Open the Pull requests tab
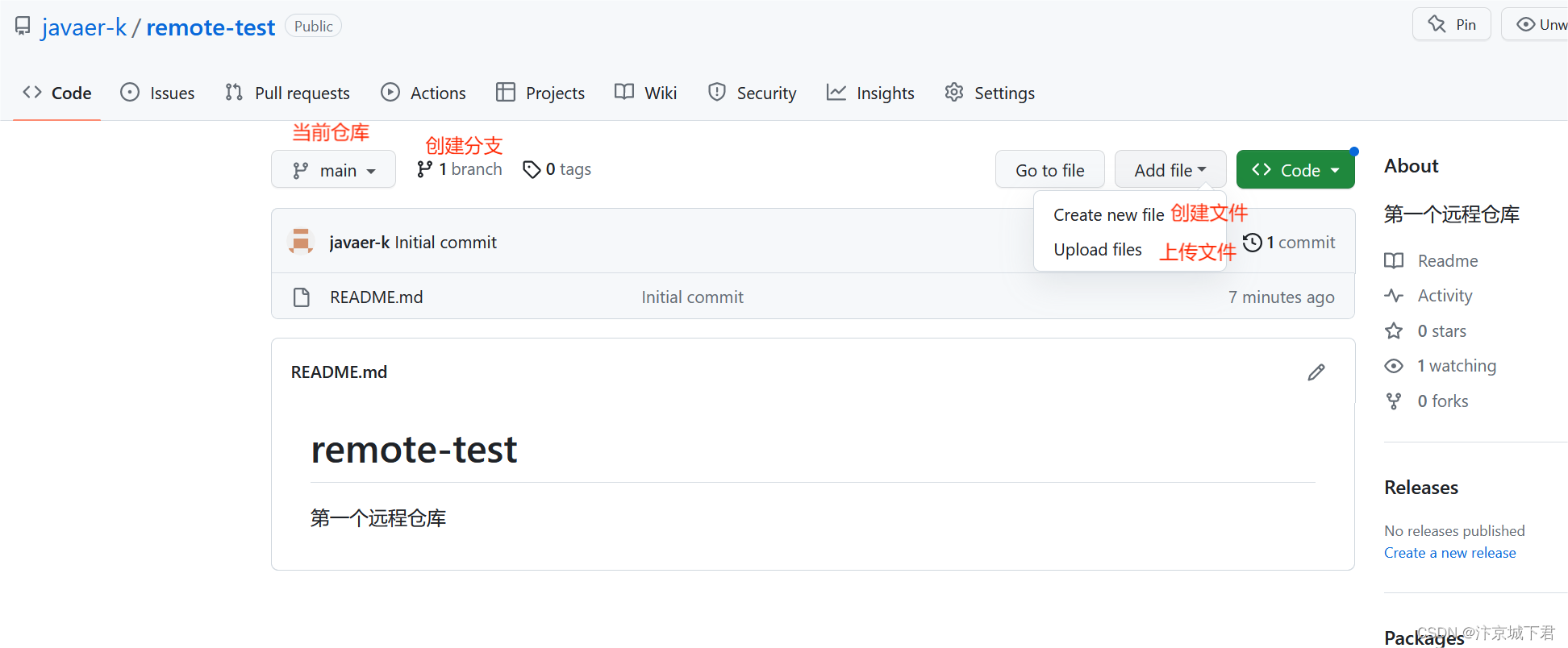1568x648 pixels. 287,93
